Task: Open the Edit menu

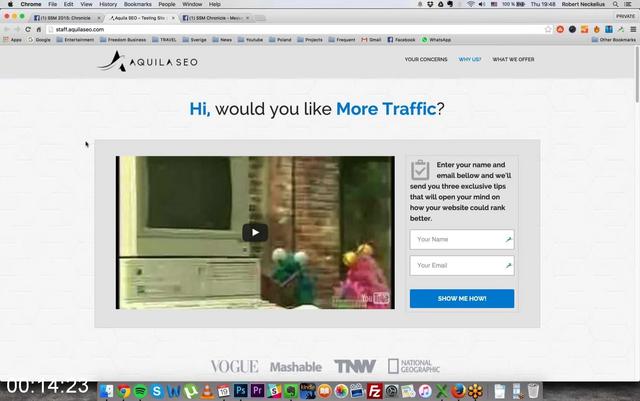Action: pos(69,4)
